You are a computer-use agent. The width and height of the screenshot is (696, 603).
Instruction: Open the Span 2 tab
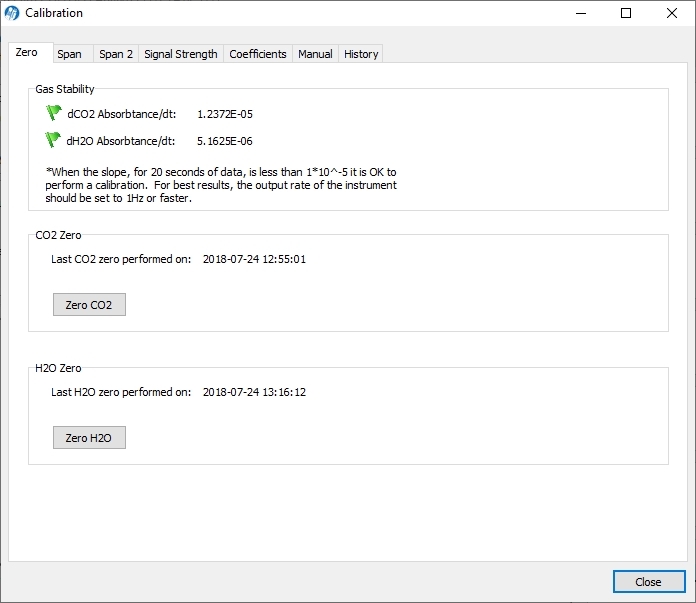click(x=116, y=54)
